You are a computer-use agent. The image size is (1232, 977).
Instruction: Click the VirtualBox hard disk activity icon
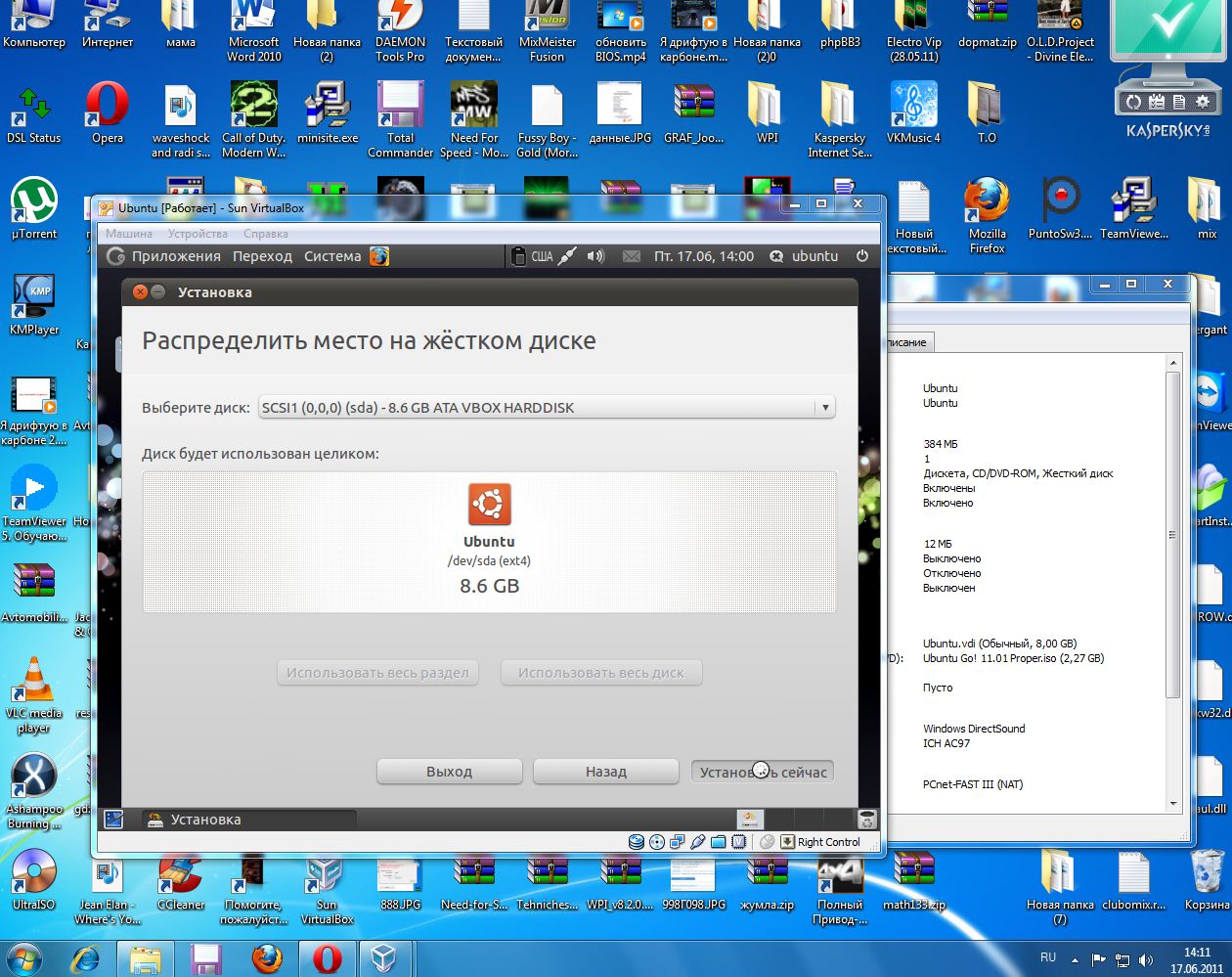pyautogui.click(x=637, y=842)
